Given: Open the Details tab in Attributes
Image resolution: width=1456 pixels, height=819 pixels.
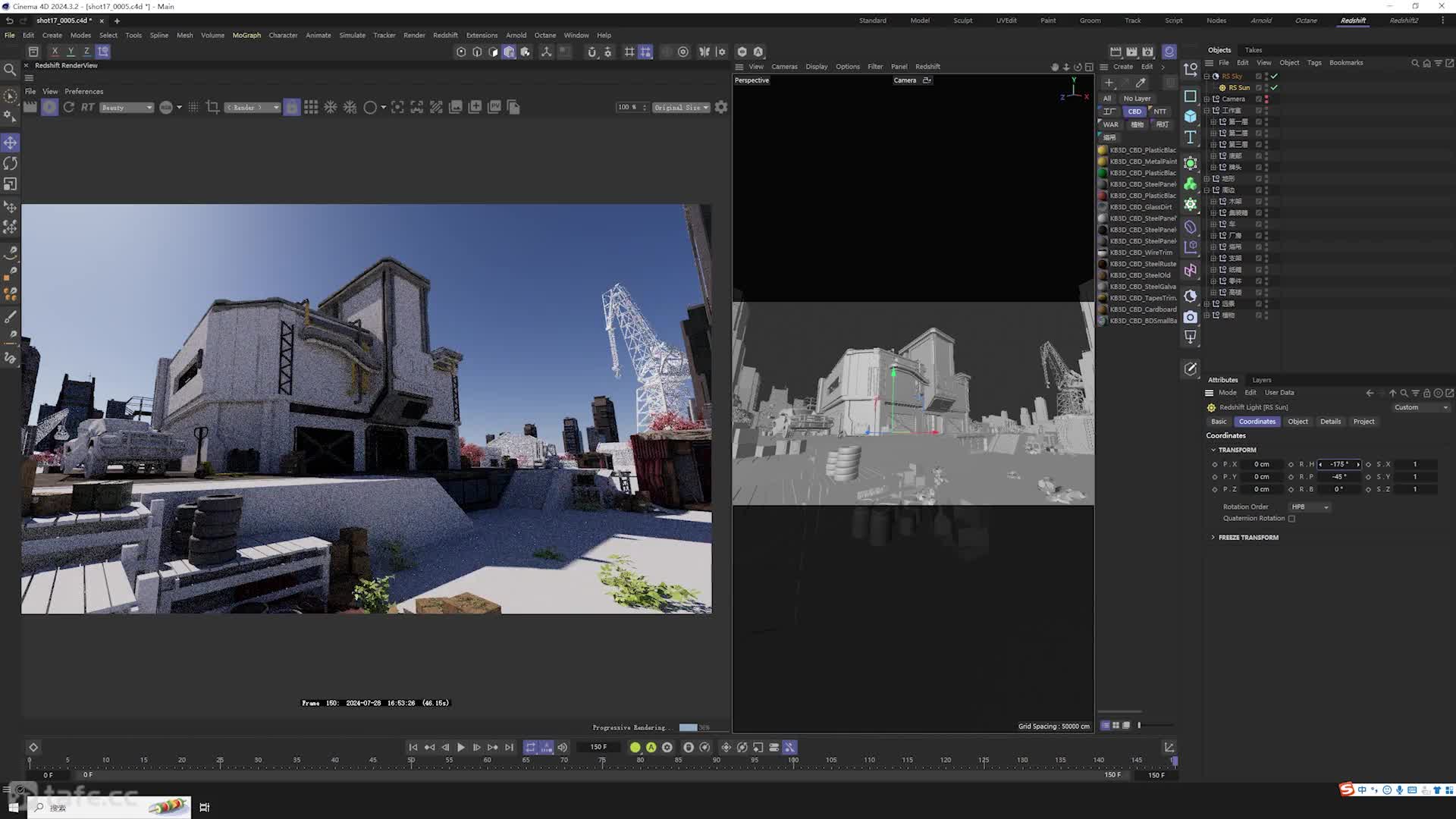Looking at the screenshot, I should [1330, 422].
